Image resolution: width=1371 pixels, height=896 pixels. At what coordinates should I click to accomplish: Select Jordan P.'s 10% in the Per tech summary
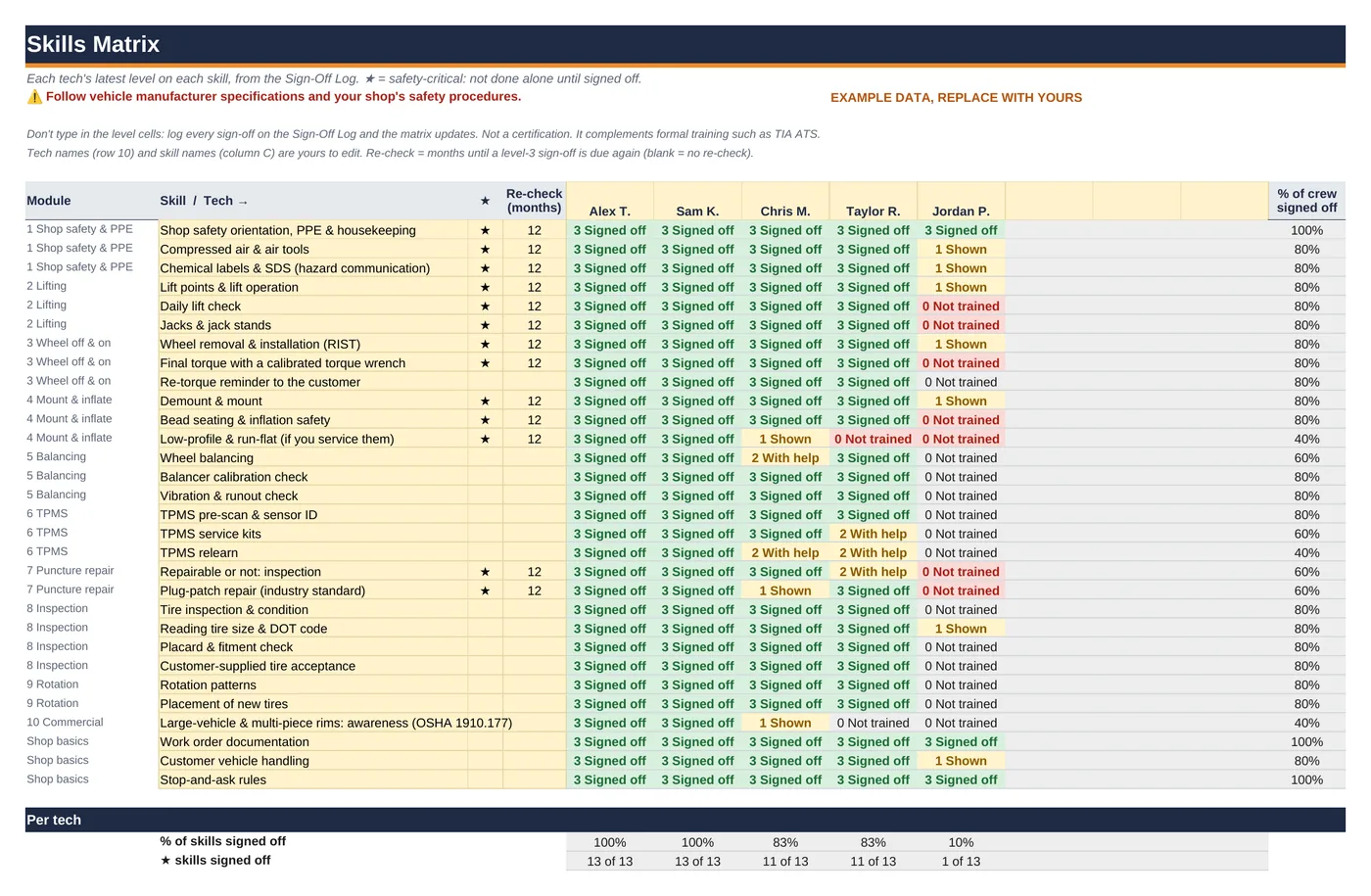[961, 842]
